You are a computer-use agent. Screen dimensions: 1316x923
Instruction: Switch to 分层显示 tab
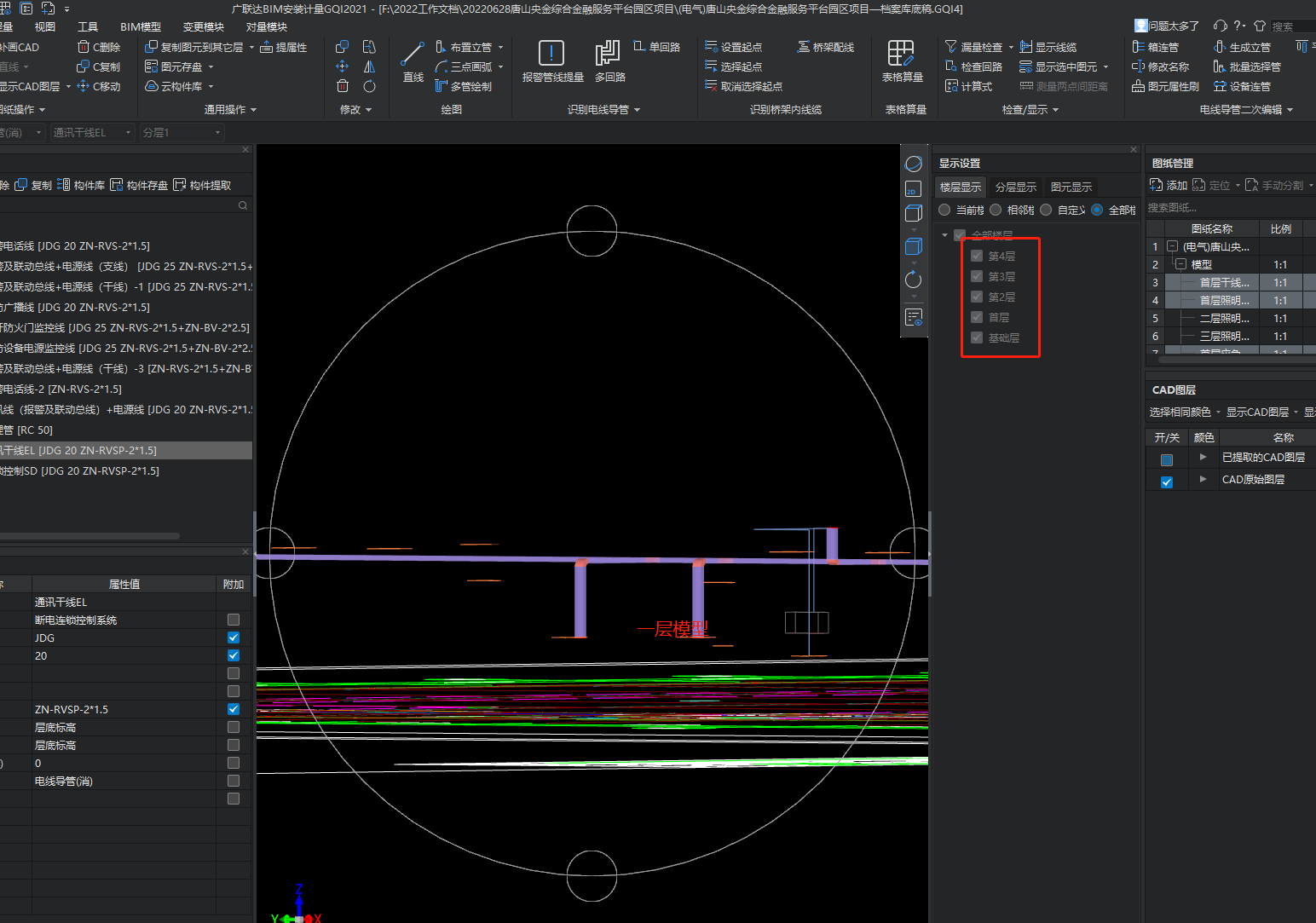point(1015,187)
